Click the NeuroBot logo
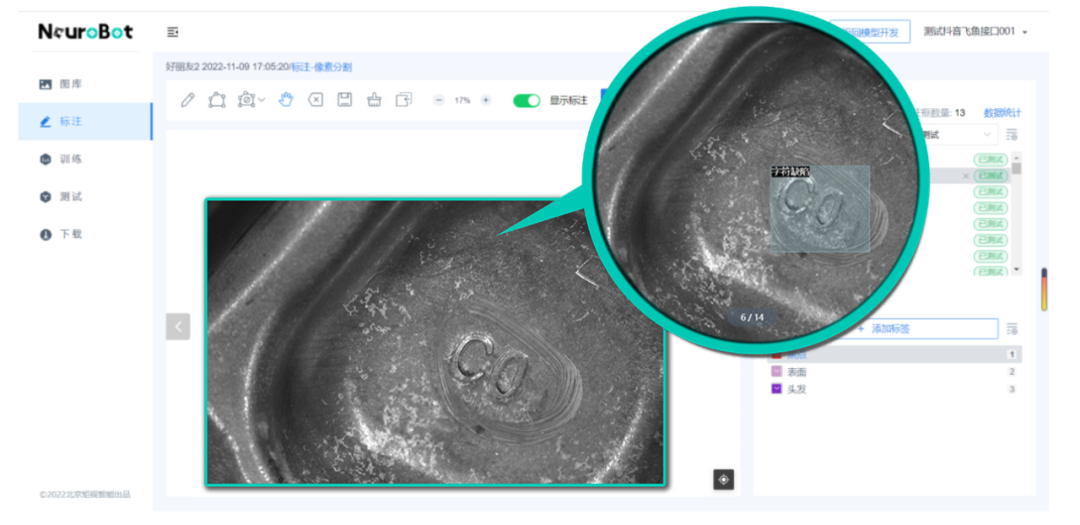This screenshot has width=1080, height=525. 85,32
